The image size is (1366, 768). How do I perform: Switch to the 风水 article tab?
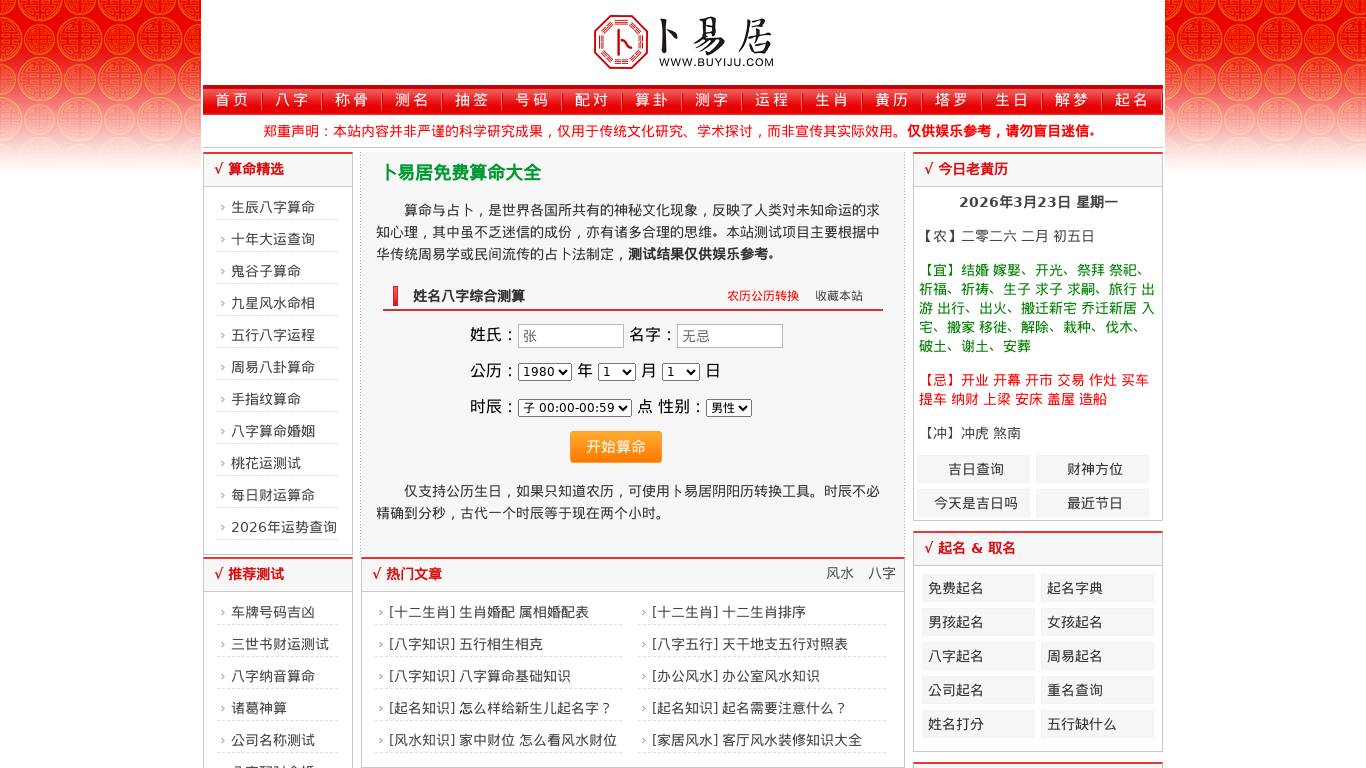click(840, 573)
